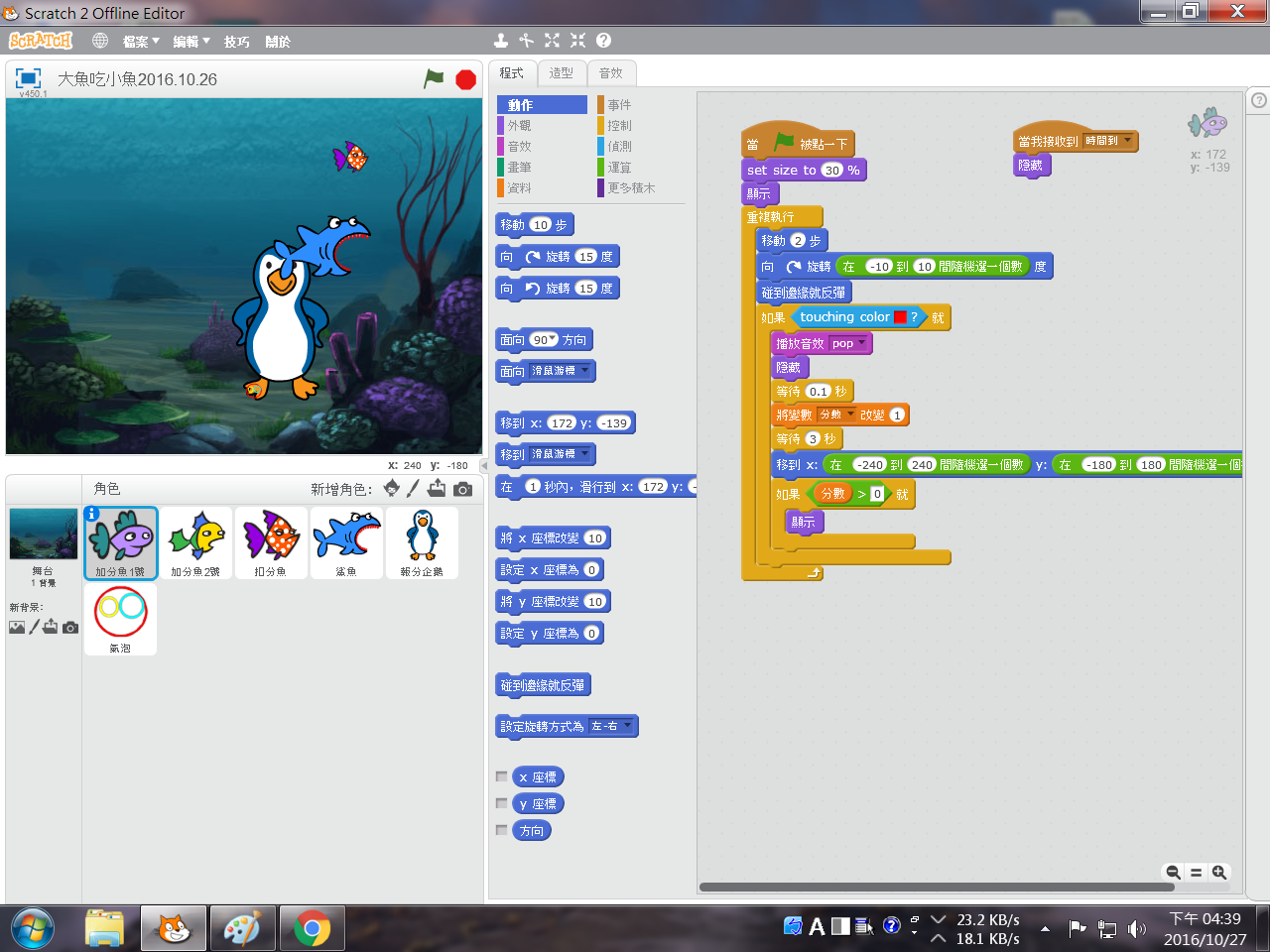
Task: Click paint new sprite brush icon
Action: (414, 488)
